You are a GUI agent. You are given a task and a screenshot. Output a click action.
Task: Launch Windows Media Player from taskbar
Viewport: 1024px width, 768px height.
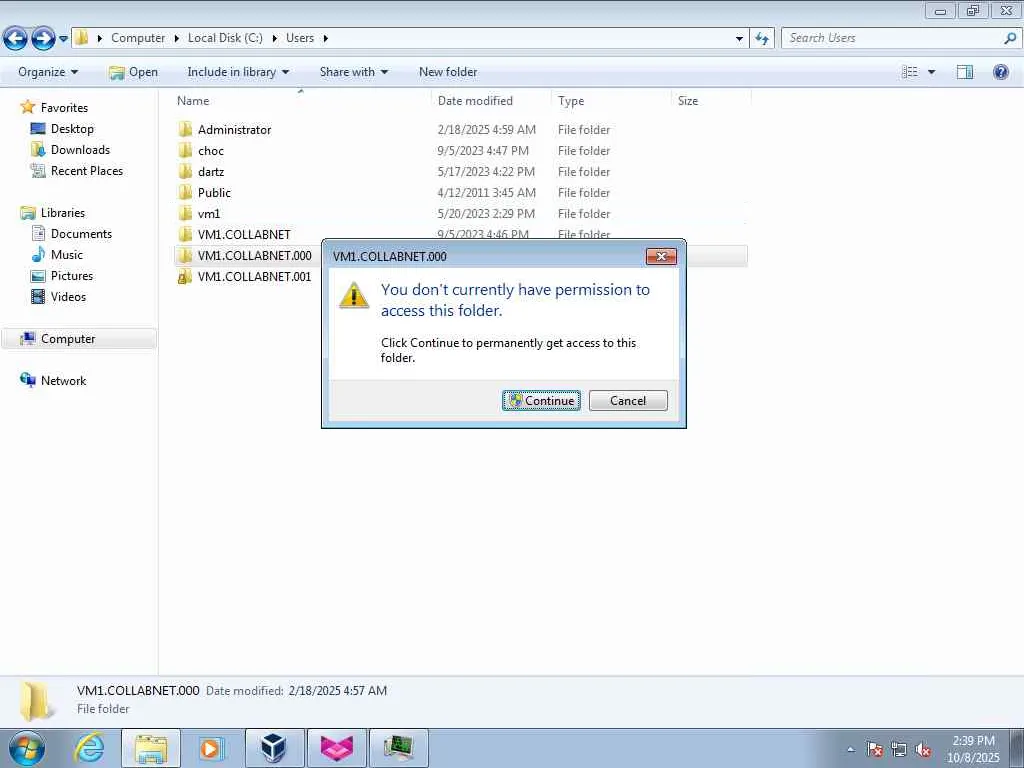click(210, 748)
